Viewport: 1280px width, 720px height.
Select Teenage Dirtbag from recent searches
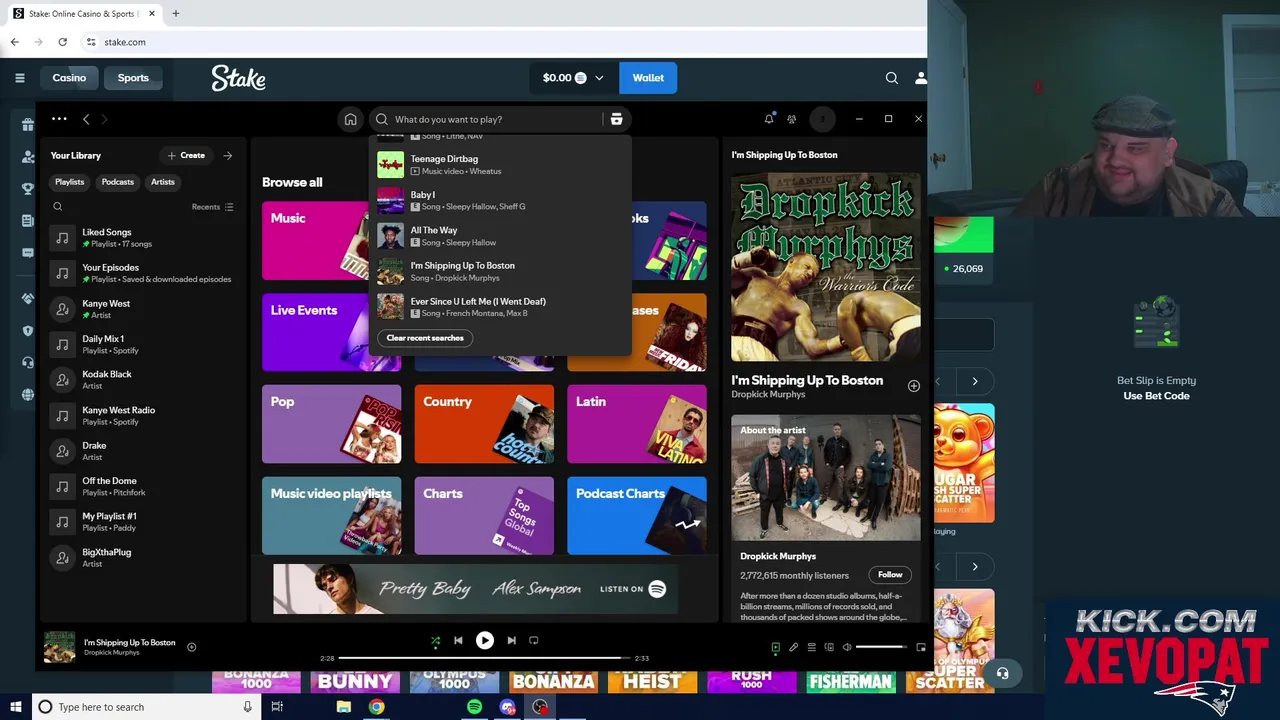pyautogui.click(x=500, y=164)
